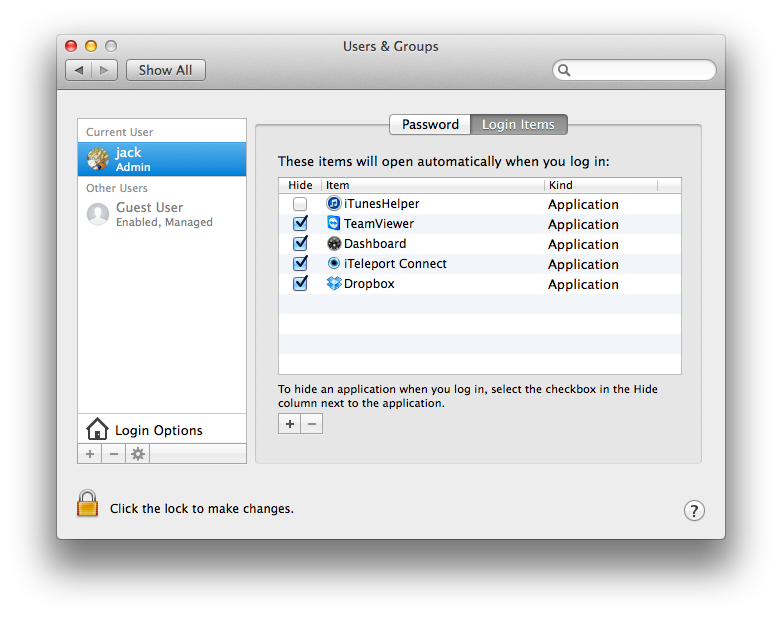This screenshot has width=782, height=618.
Task: Click Application kind in Dropbox row
Action: coord(583,284)
